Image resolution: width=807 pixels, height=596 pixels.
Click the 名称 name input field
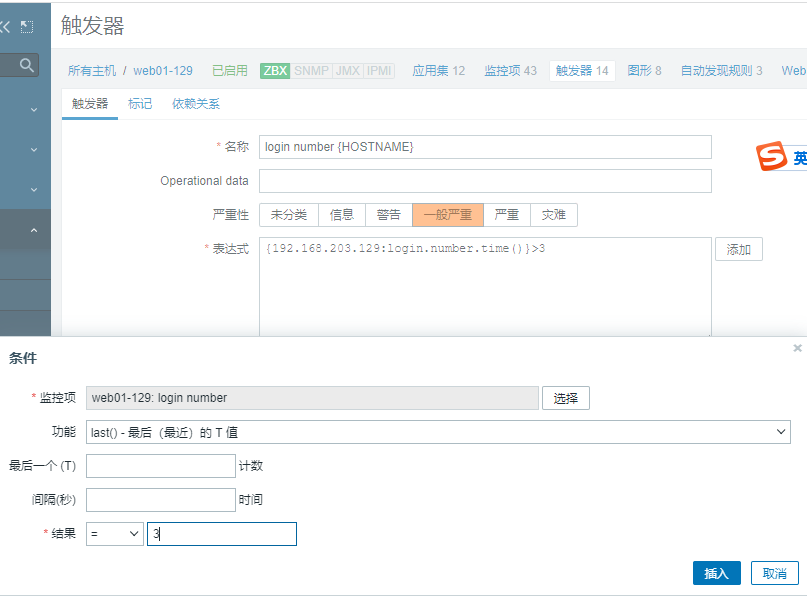[x=485, y=147]
